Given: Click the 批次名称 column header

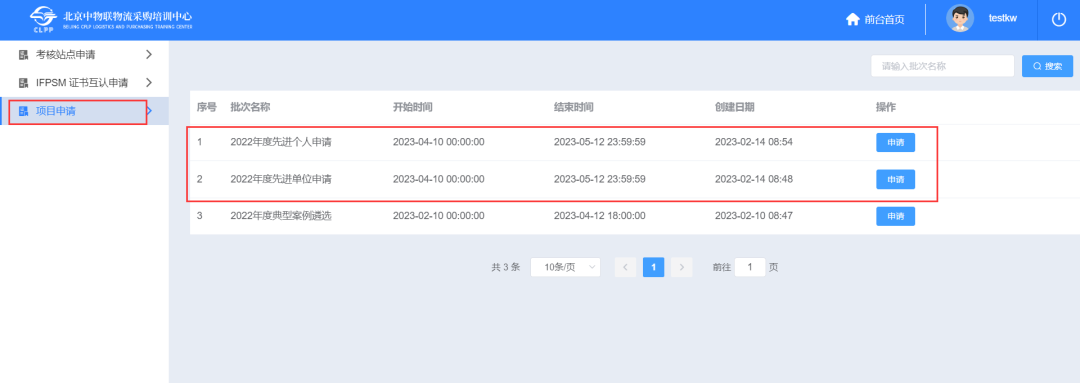Looking at the screenshot, I should (250, 107).
